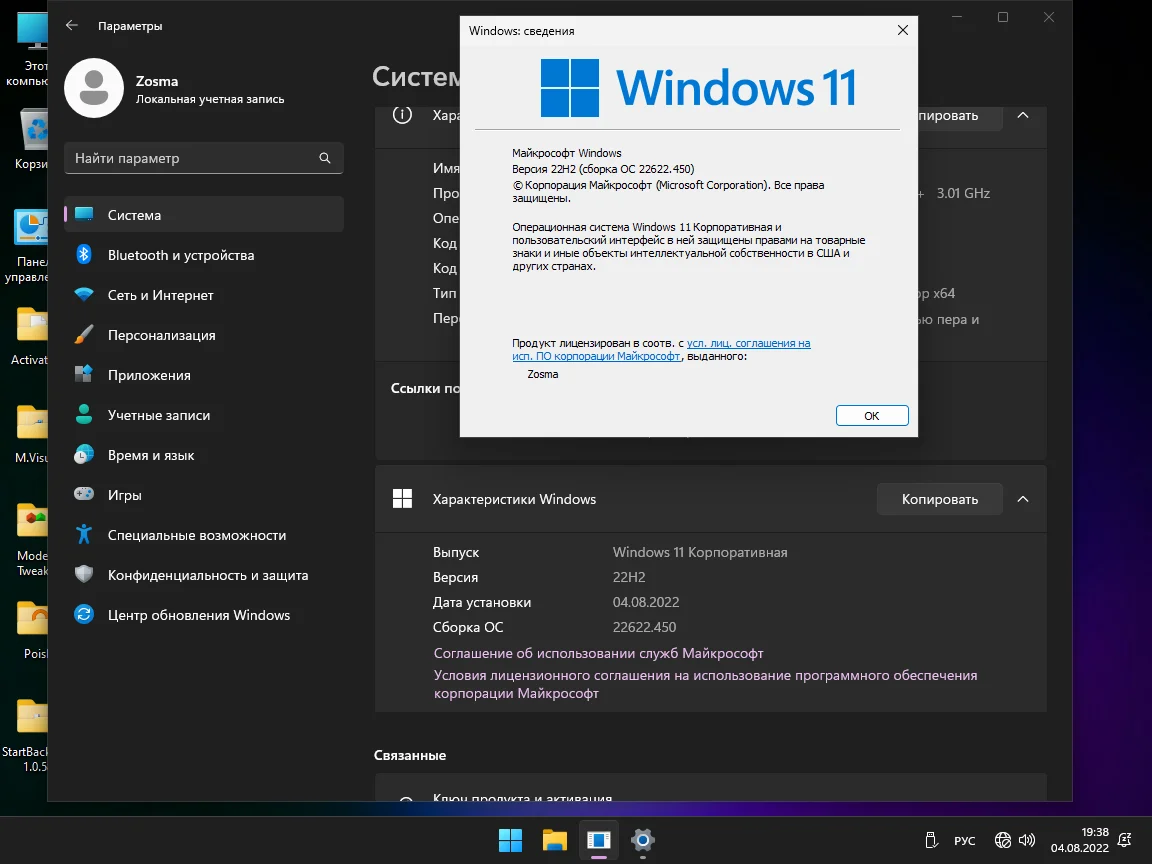Screen dimensions: 1152x864
Task: Click the Zosma user account avatar
Action: (93, 88)
